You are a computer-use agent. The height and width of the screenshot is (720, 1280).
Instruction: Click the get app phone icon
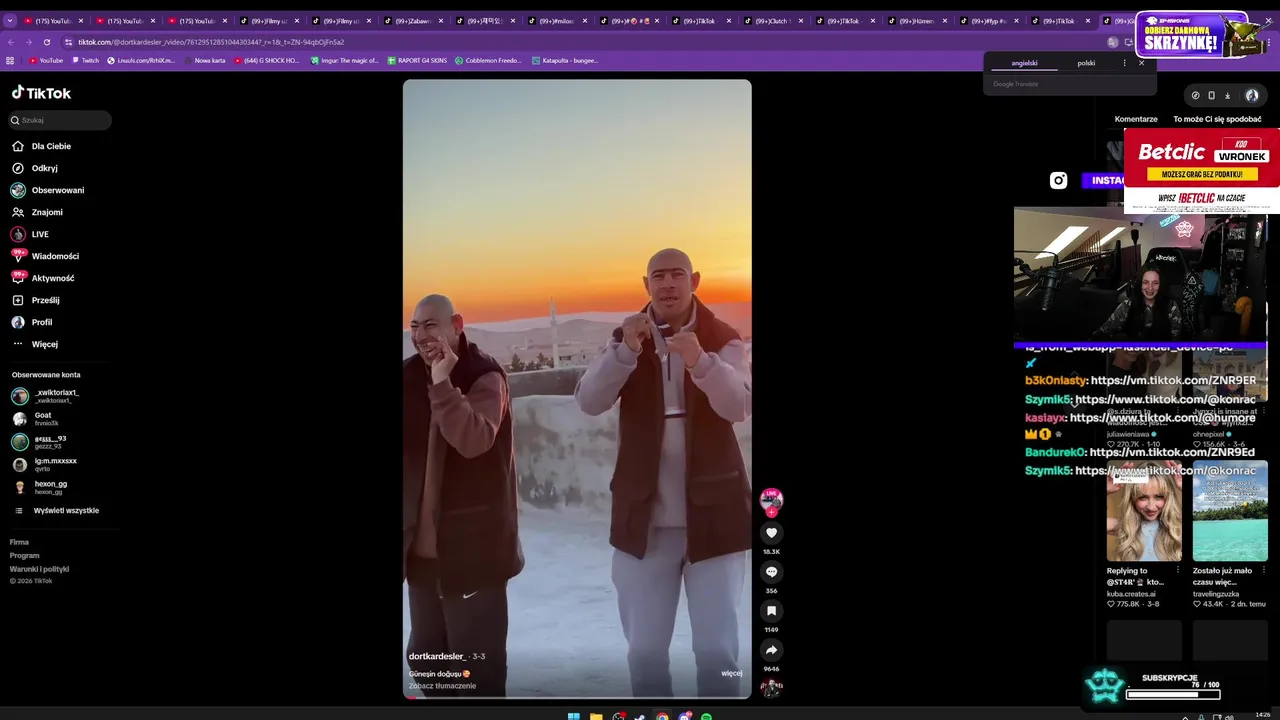point(1211,96)
